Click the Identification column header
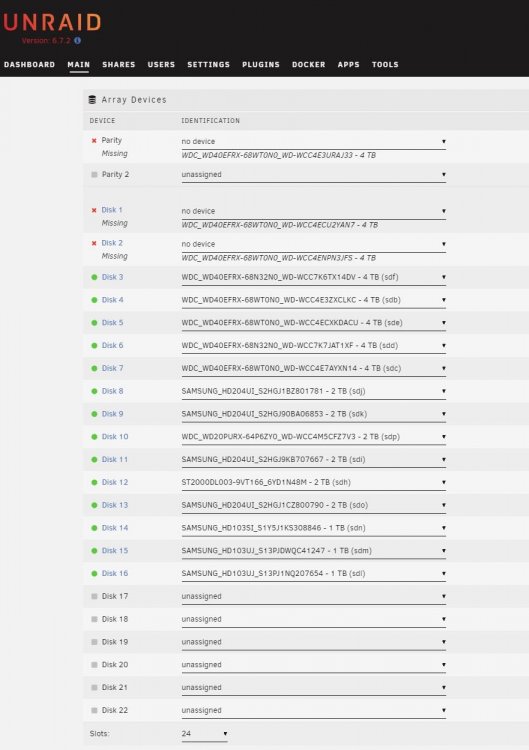529x750 pixels. (x=210, y=121)
